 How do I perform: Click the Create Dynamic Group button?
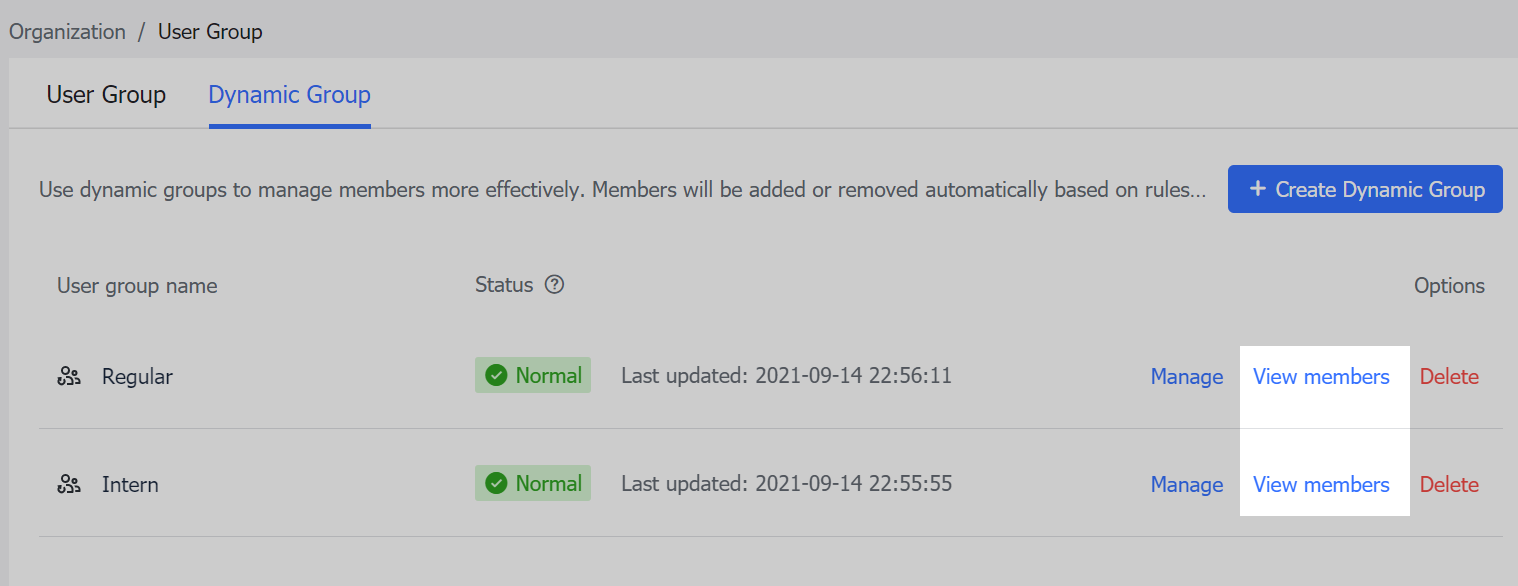click(x=1365, y=189)
